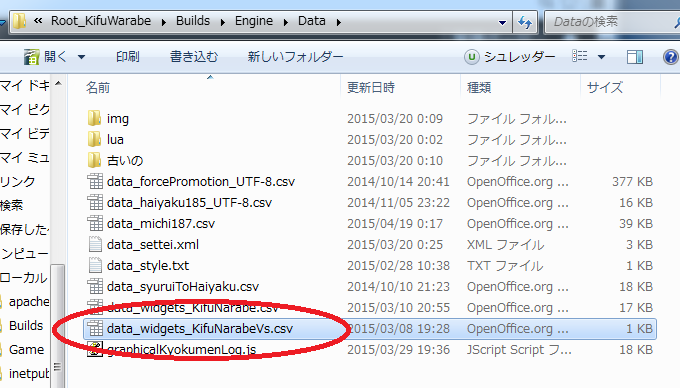Select リンク in navigation pane

(17, 181)
